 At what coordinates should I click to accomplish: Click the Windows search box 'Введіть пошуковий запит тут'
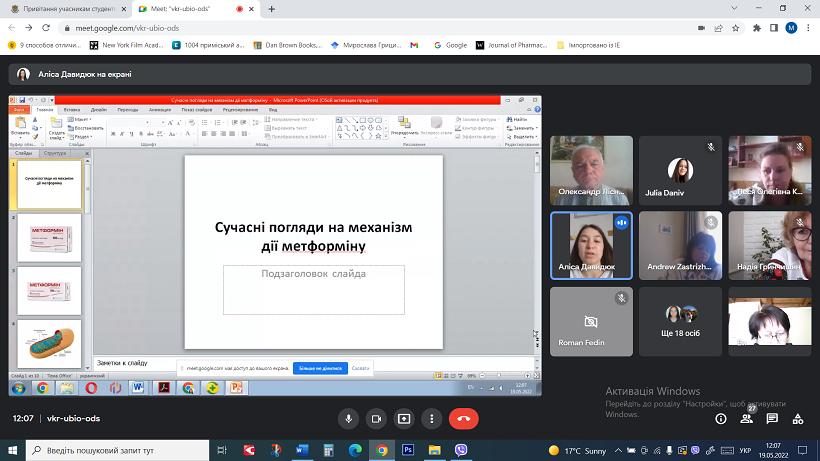point(117,450)
